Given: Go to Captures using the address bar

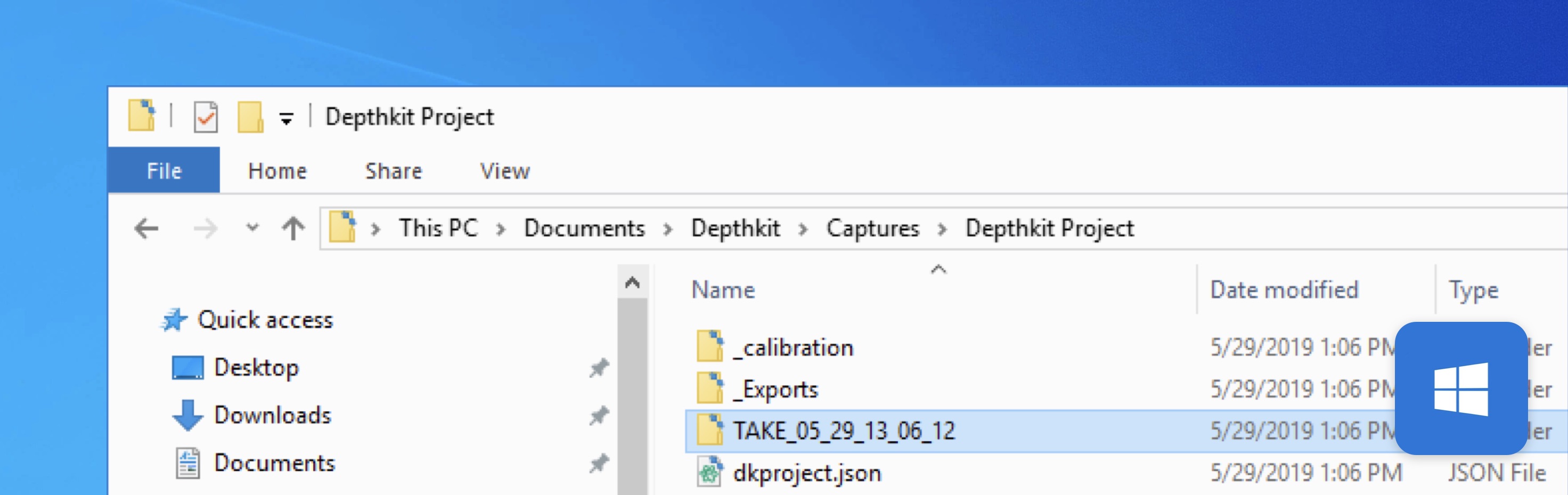Looking at the screenshot, I should (x=873, y=228).
